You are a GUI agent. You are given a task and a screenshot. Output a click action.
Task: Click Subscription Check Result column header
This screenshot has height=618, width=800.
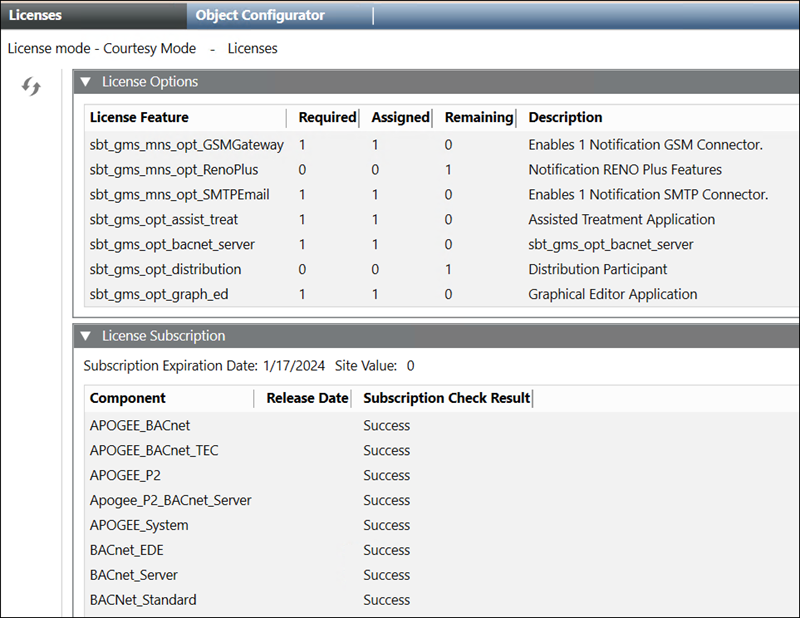(446, 398)
